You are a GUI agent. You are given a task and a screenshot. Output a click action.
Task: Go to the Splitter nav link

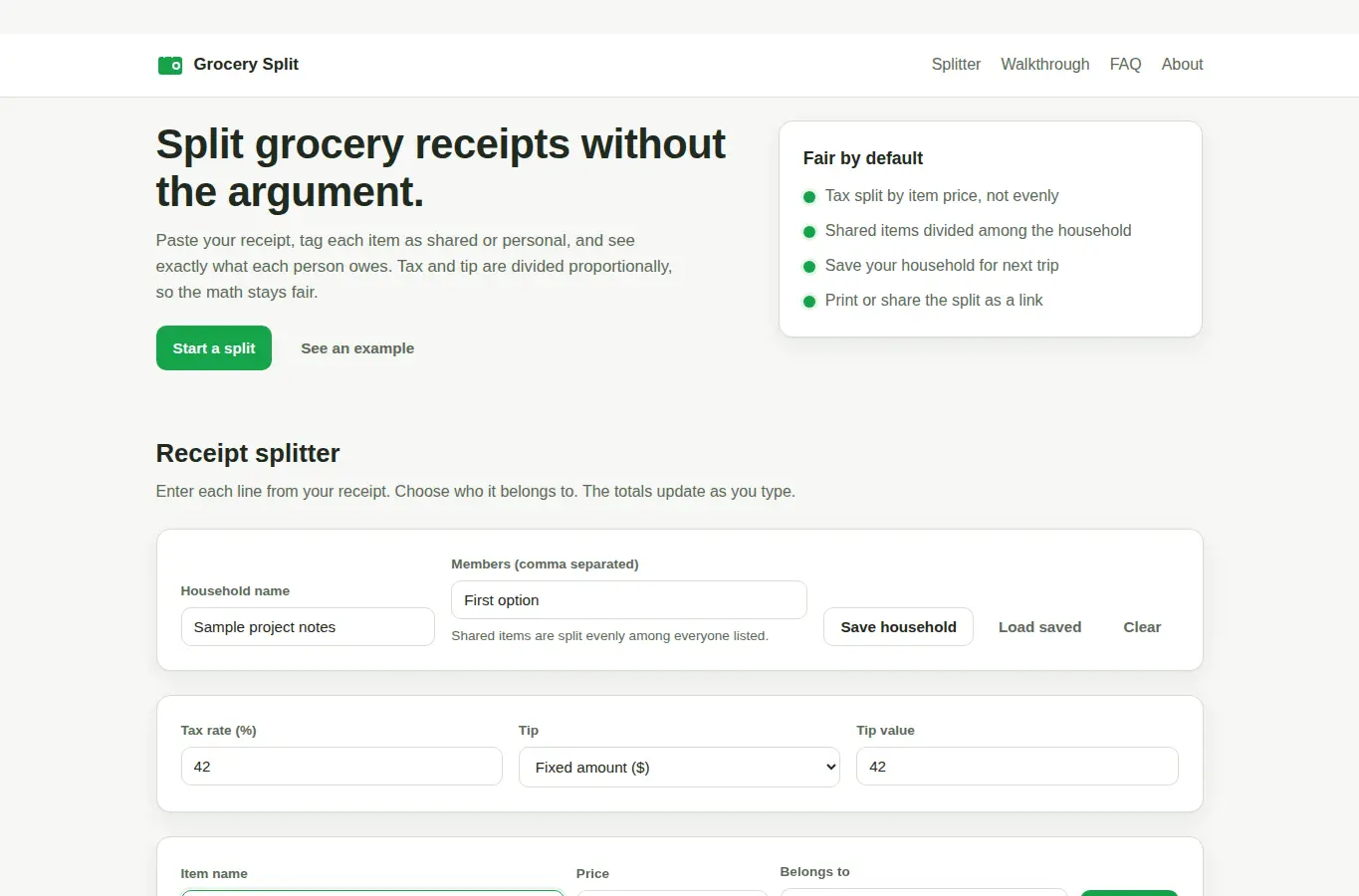click(956, 65)
